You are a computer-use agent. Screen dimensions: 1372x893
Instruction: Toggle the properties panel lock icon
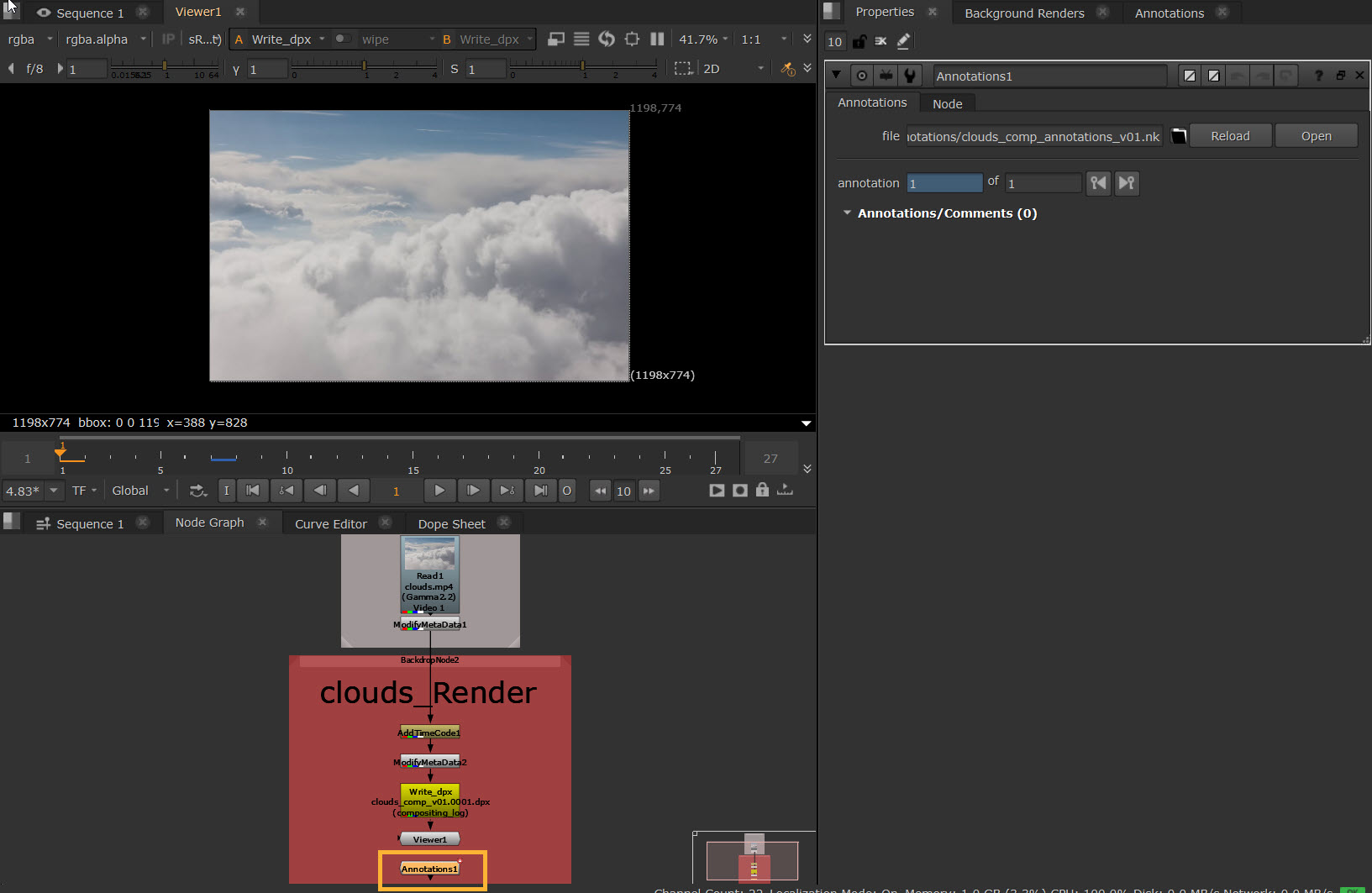[x=859, y=41]
